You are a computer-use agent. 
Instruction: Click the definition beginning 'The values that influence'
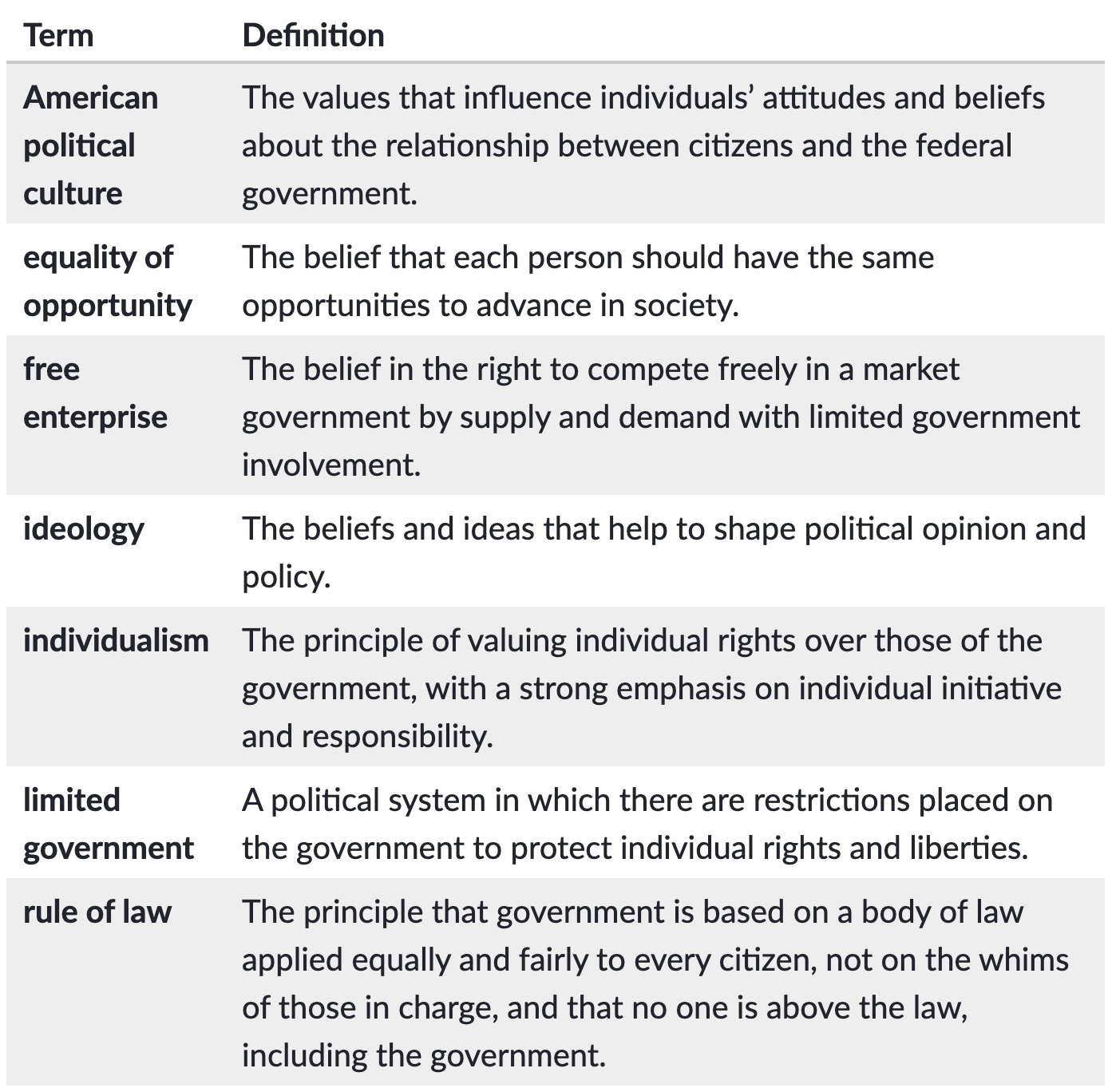pos(643,145)
